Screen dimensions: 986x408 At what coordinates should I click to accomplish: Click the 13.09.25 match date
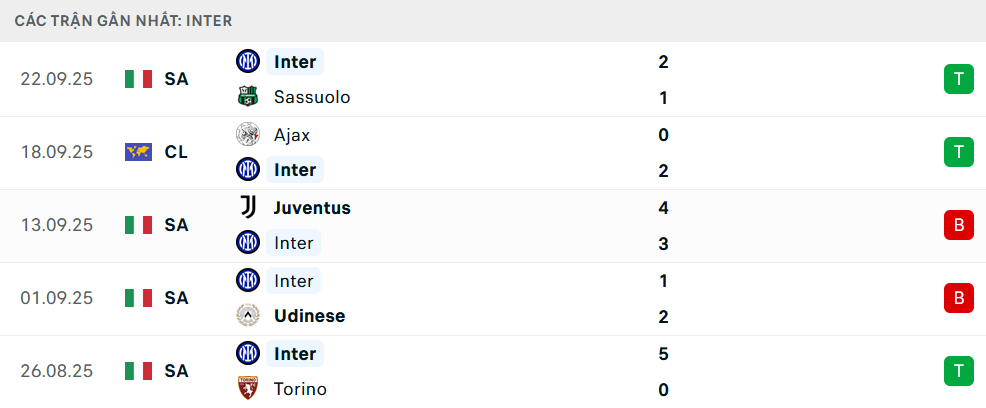coord(57,225)
